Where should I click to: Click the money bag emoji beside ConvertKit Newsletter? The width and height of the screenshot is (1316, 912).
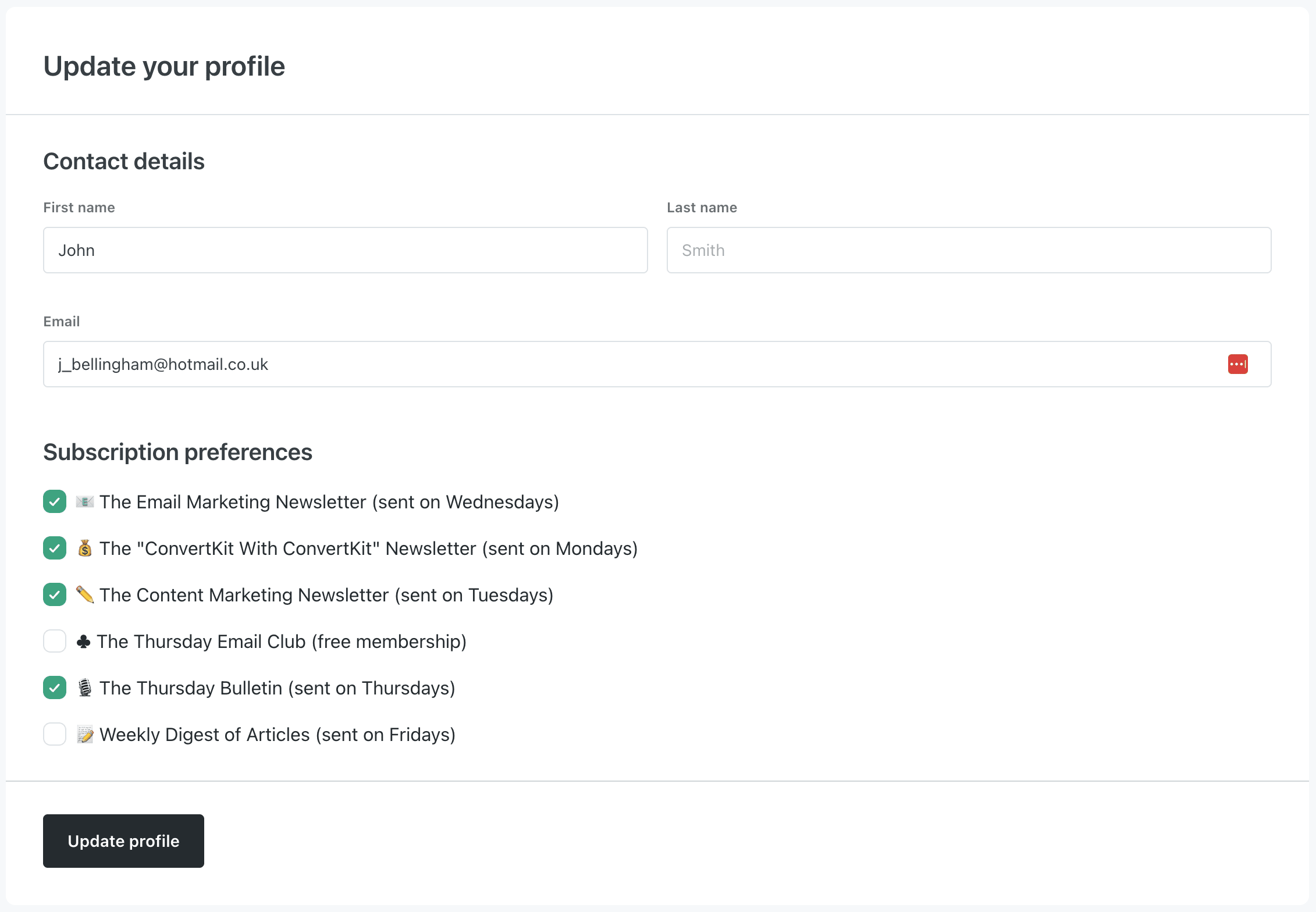click(85, 548)
